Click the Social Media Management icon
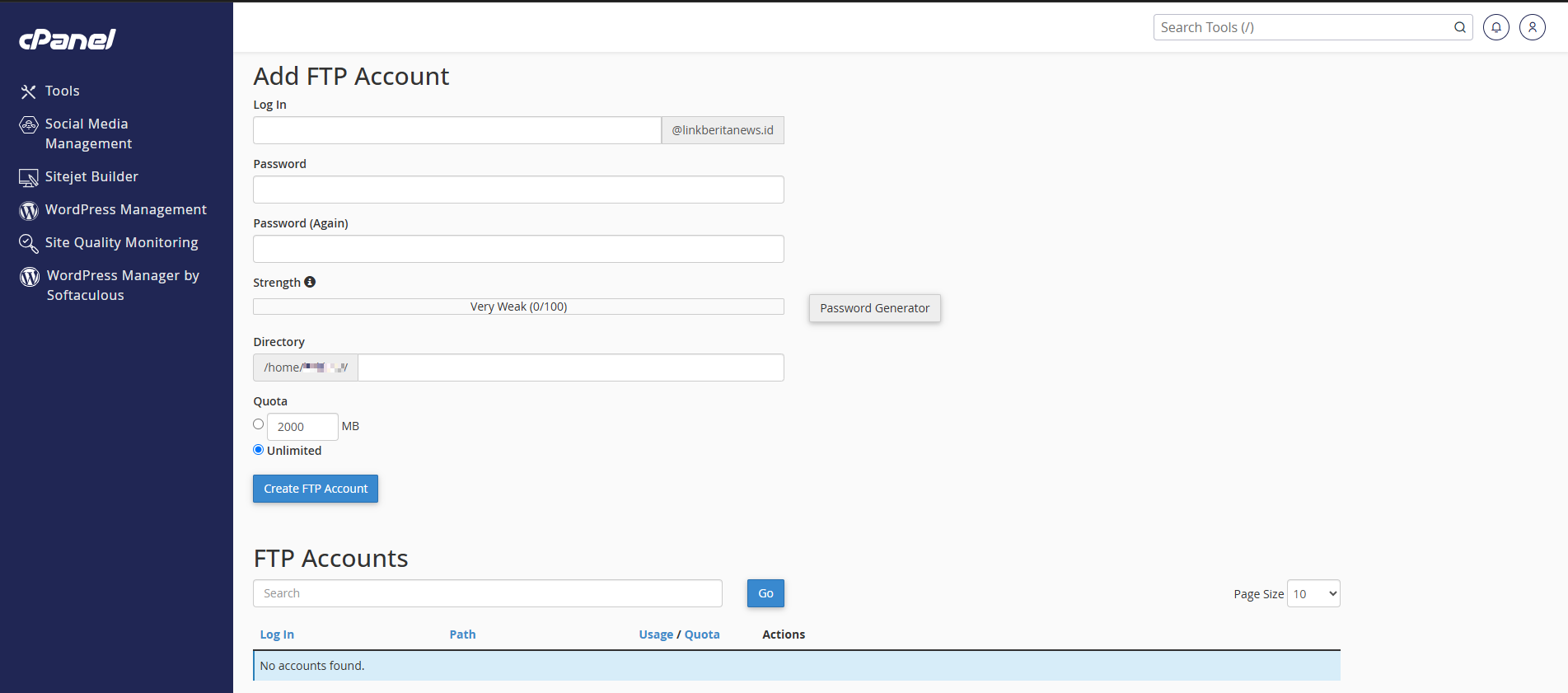The image size is (1568, 693). [29, 124]
